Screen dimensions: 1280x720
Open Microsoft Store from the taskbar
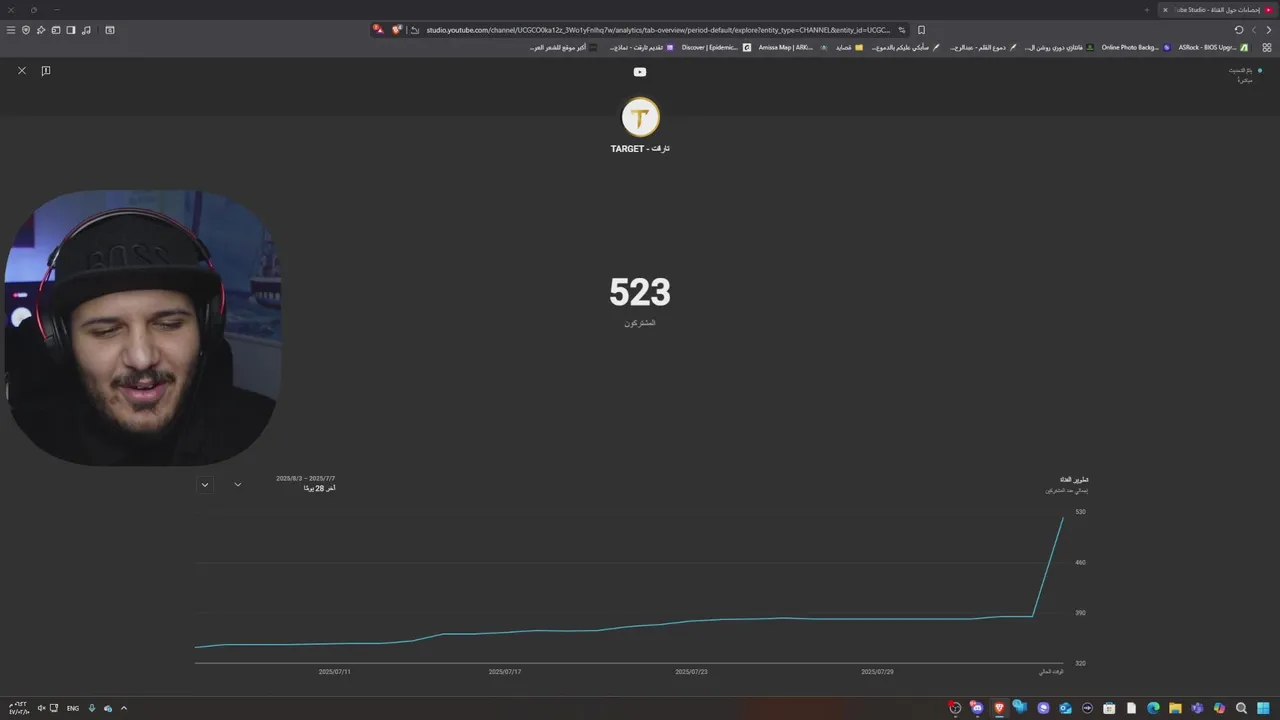[x=1109, y=708]
